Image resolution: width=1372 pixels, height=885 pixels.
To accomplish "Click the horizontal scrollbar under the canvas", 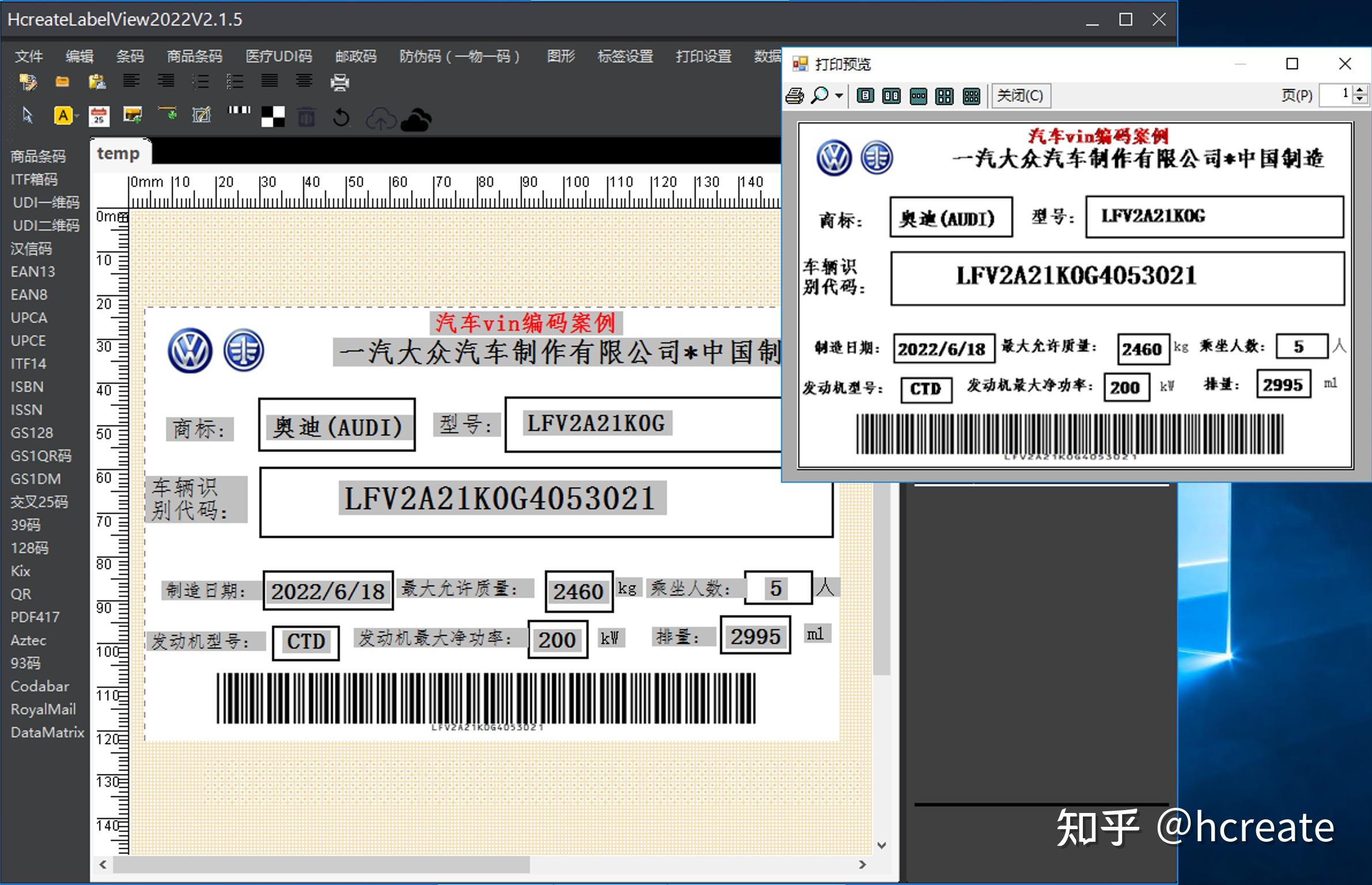I will 321,864.
